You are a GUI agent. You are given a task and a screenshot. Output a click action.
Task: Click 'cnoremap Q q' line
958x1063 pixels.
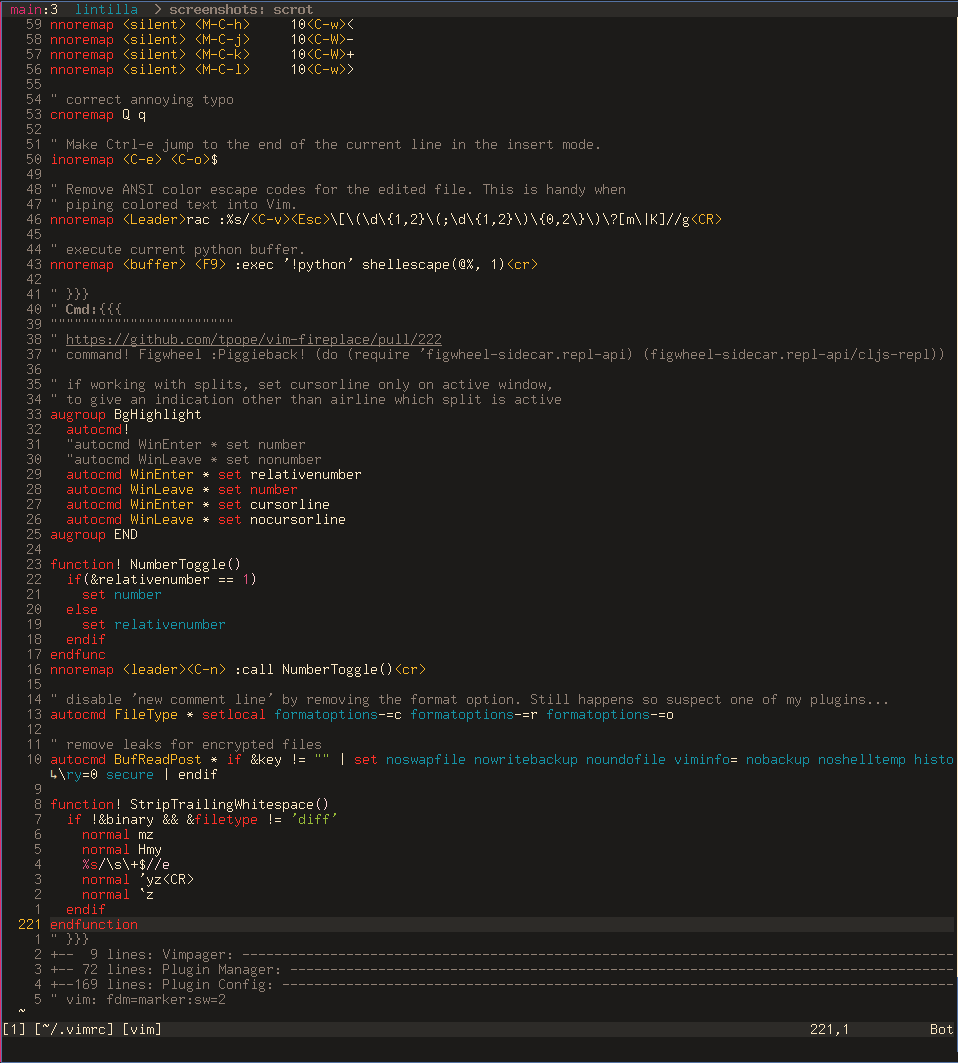click(98, 115)
